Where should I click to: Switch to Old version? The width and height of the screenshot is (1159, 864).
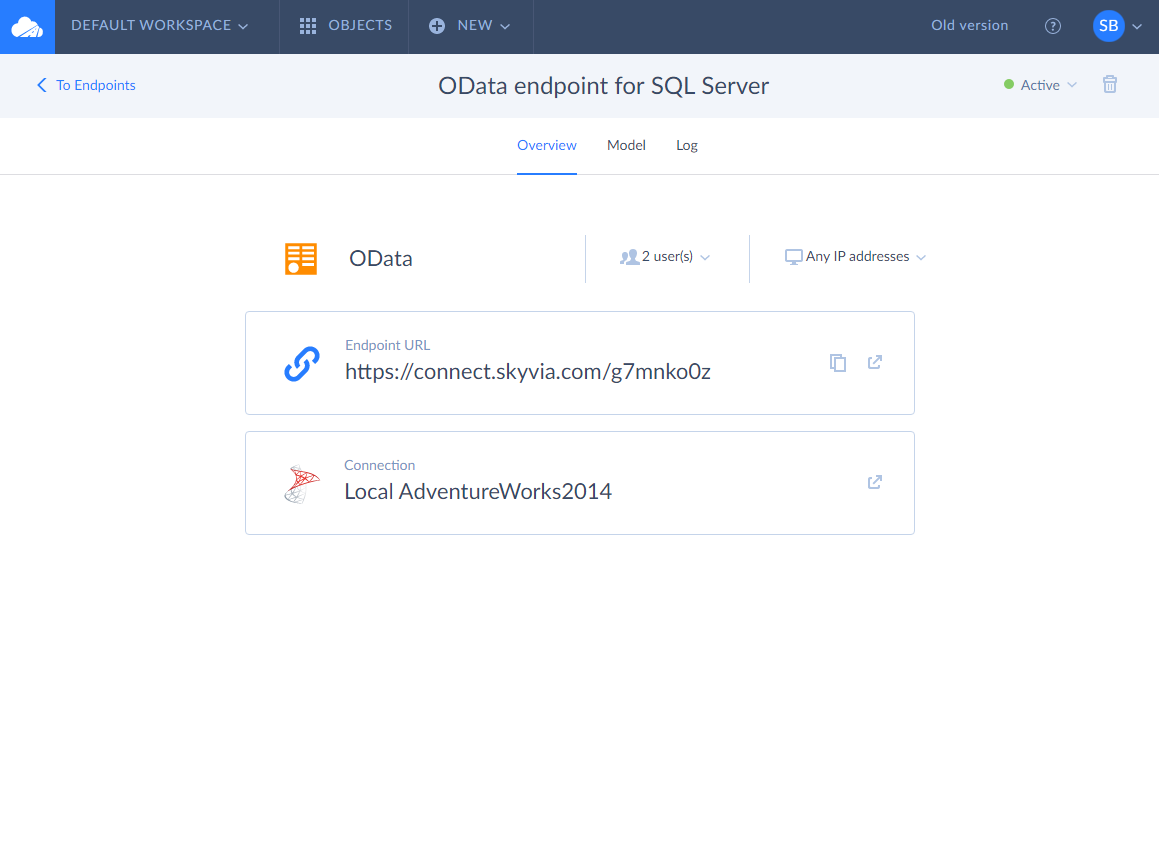(969, 25)
